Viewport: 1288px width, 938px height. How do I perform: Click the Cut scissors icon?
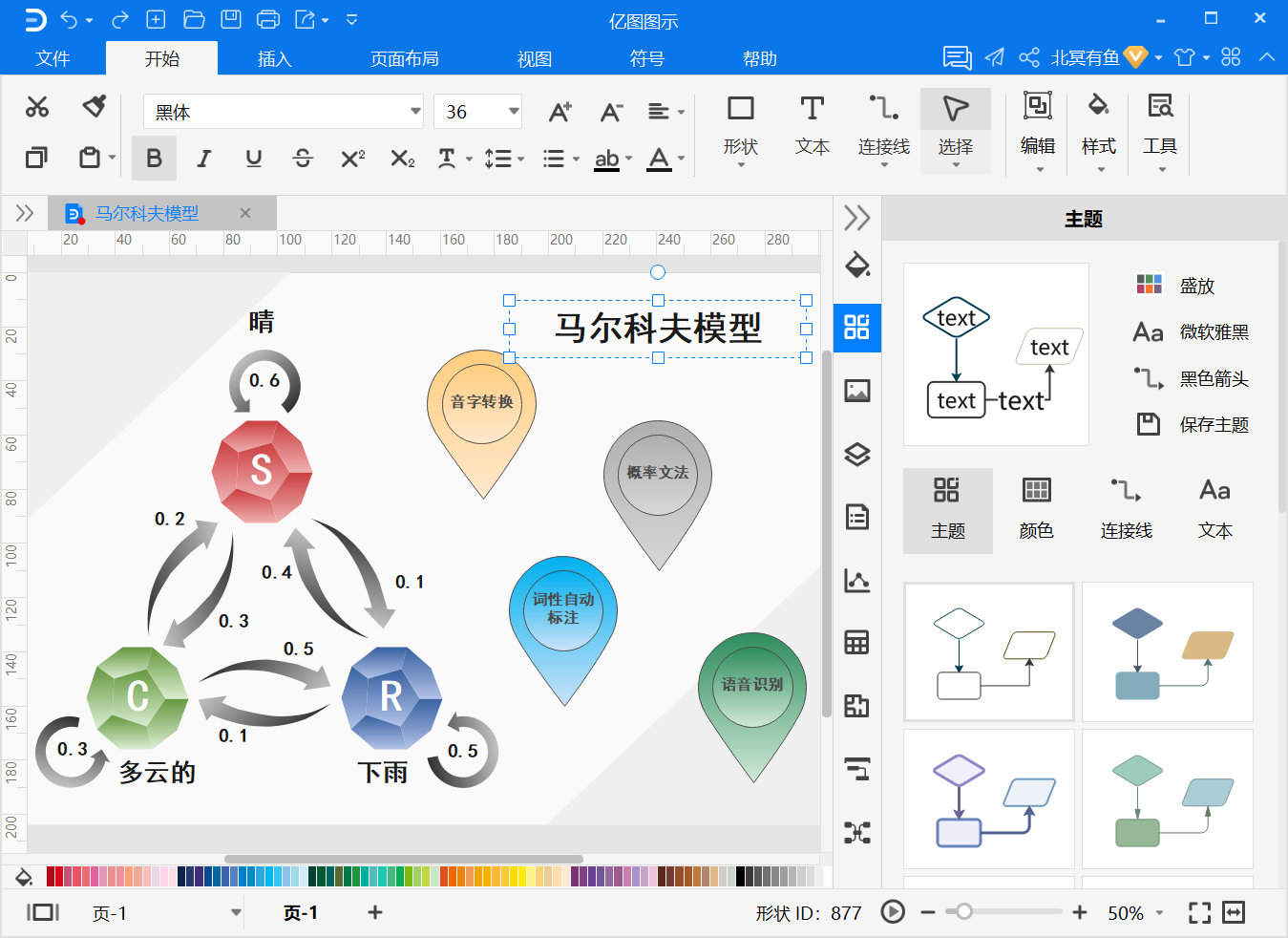coord(37,107)
